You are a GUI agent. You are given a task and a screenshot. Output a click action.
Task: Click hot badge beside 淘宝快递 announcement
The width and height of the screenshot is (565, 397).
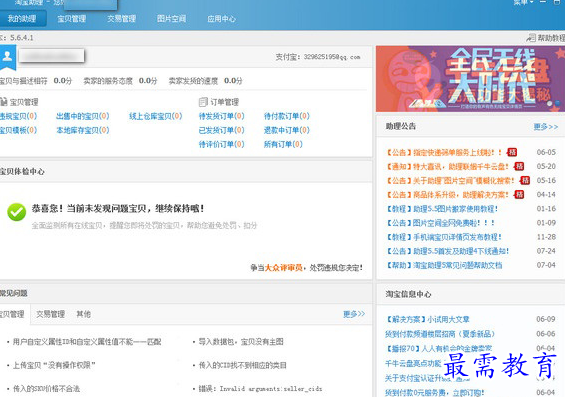pos(512,152)
